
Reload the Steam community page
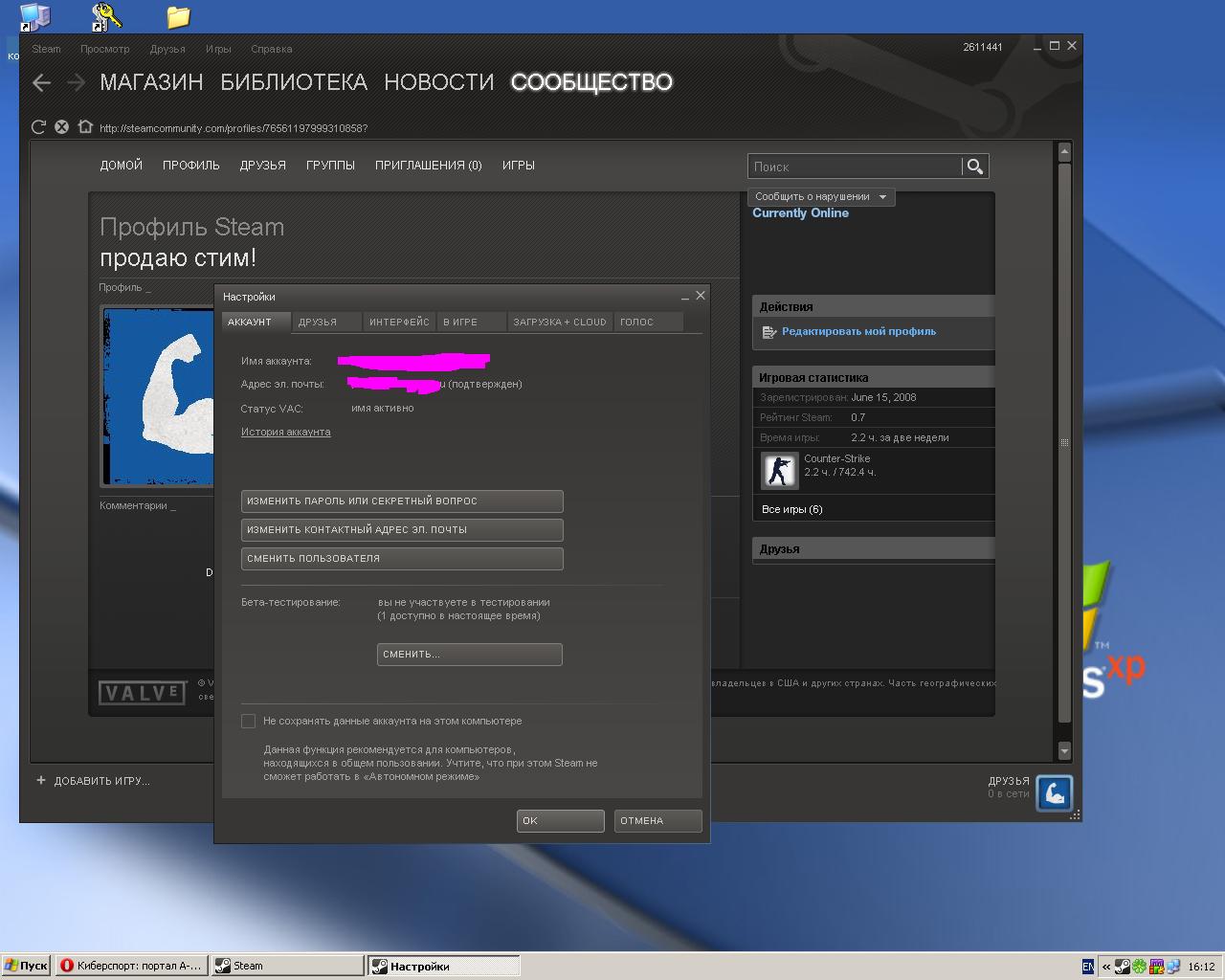38,127
